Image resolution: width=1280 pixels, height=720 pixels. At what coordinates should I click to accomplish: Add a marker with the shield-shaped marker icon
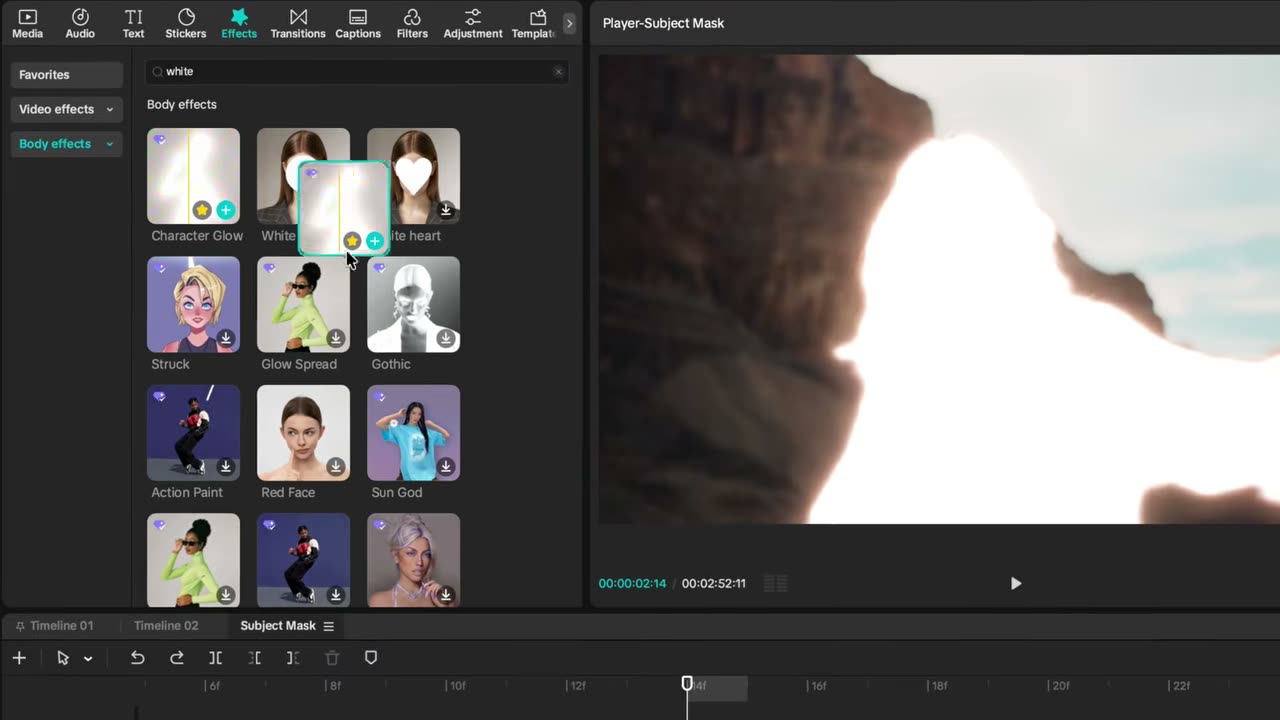(371, 658)
